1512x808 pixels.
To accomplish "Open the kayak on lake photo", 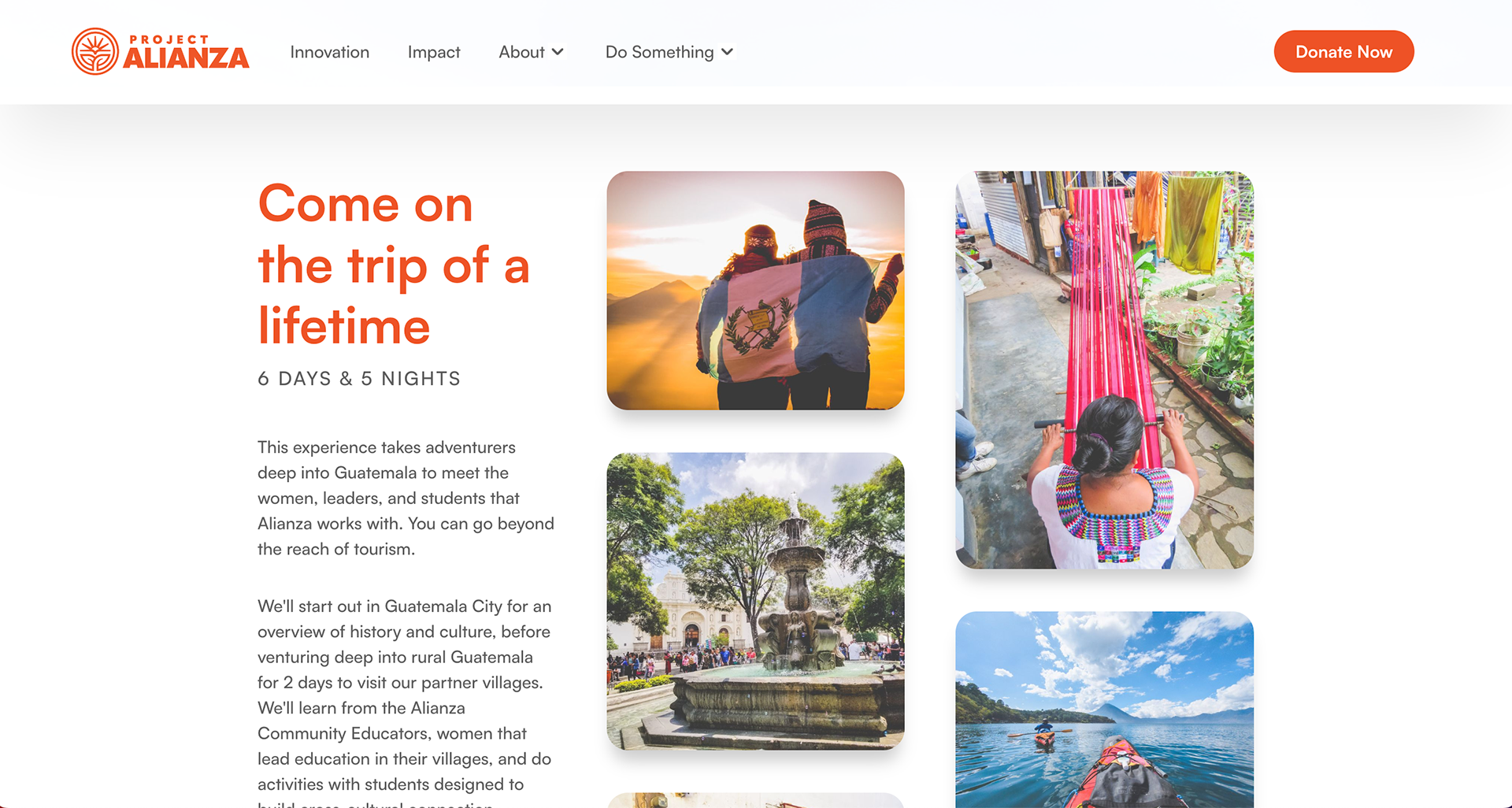I will coord(1104,710).
